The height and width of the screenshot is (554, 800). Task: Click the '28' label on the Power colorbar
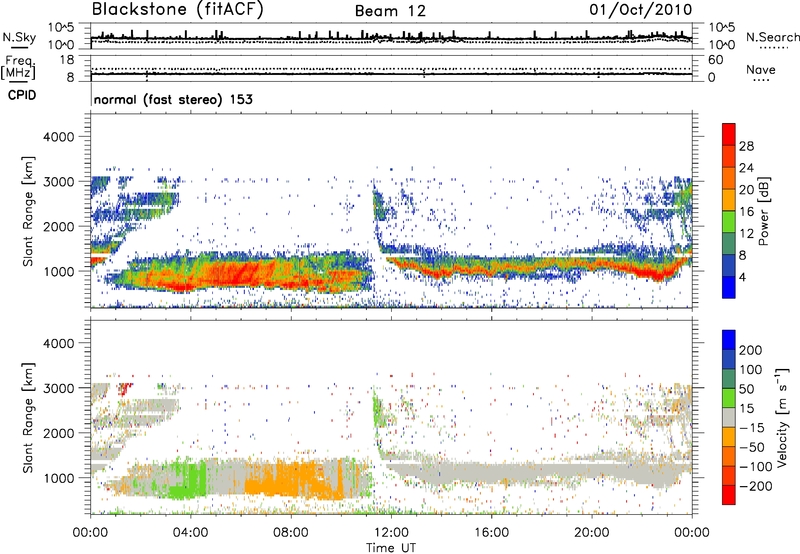(x=746, y=146)
